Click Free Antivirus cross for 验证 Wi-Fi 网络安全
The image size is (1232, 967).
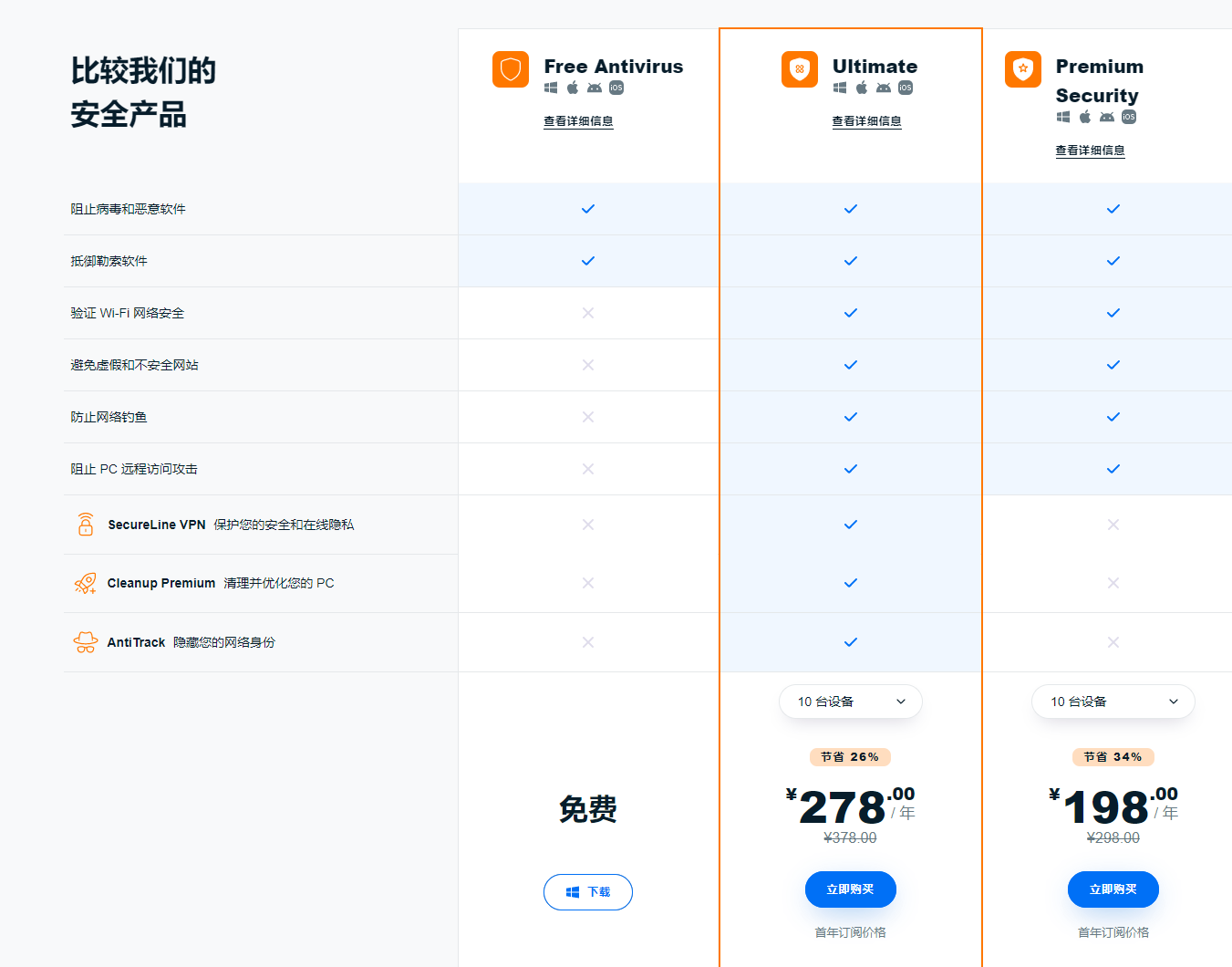coord(588,313)
